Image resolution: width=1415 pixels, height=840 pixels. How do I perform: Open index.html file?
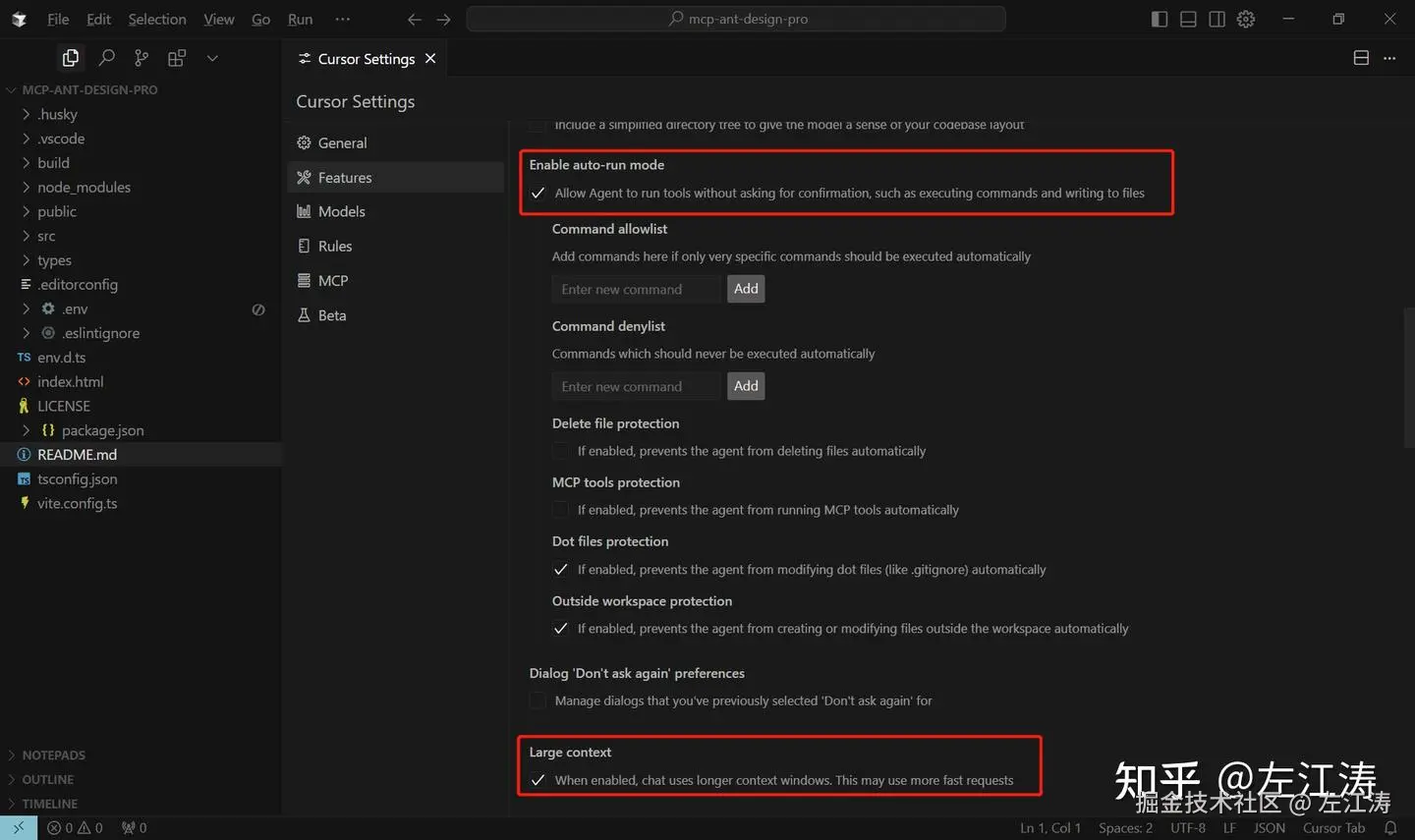click(x=141, y=381)
